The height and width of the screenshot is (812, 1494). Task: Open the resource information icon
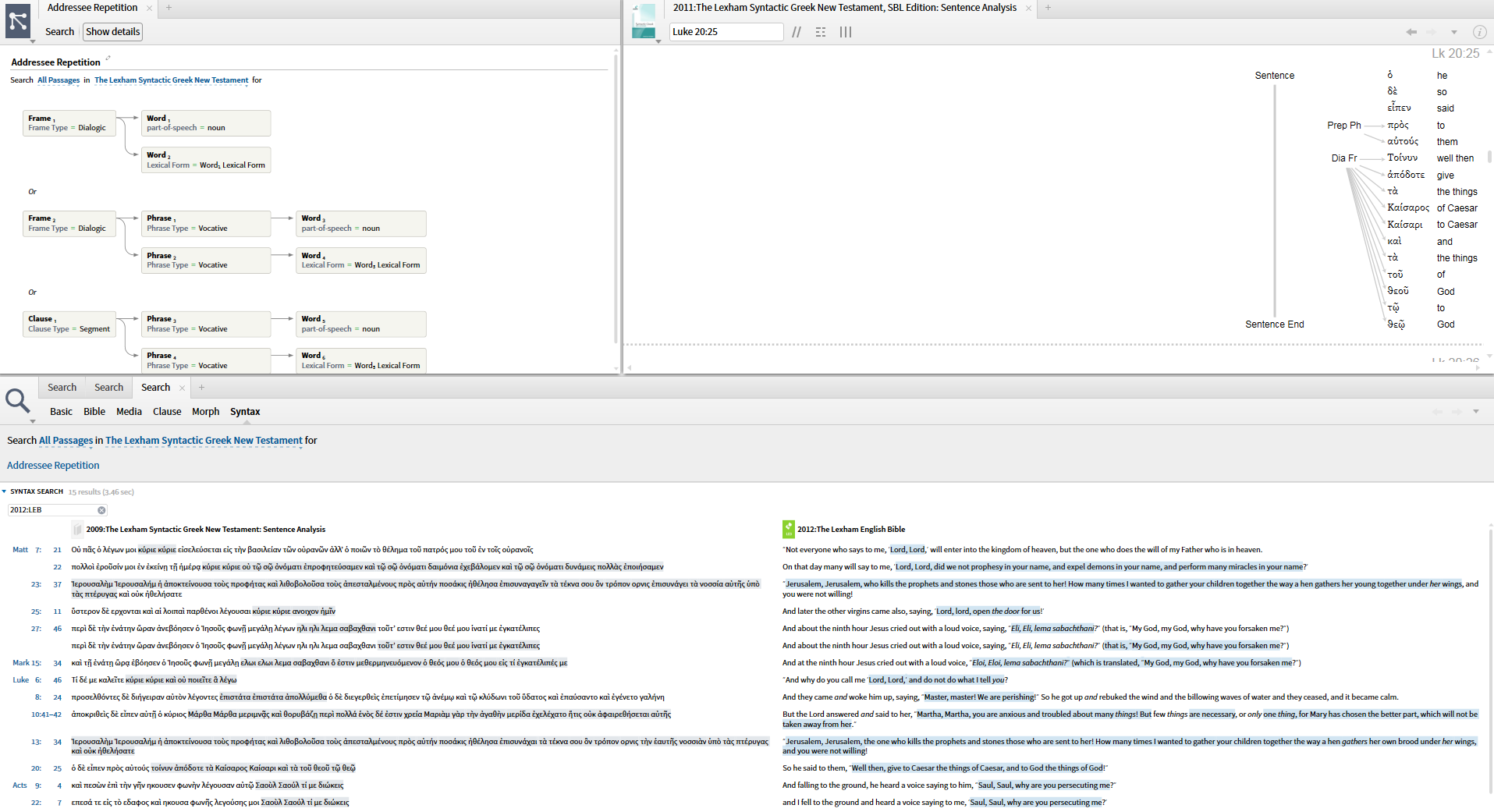click(x=1479, y=32)
